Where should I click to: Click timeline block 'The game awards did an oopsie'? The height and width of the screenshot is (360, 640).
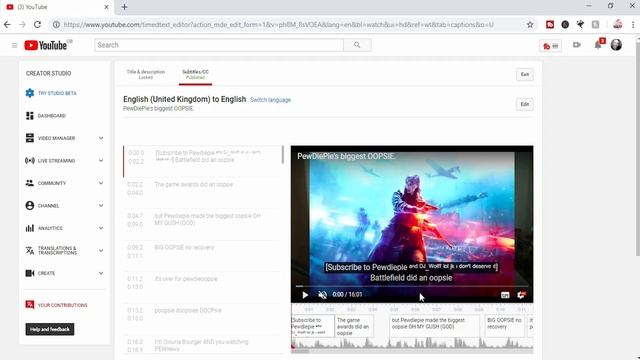(354, 326)
